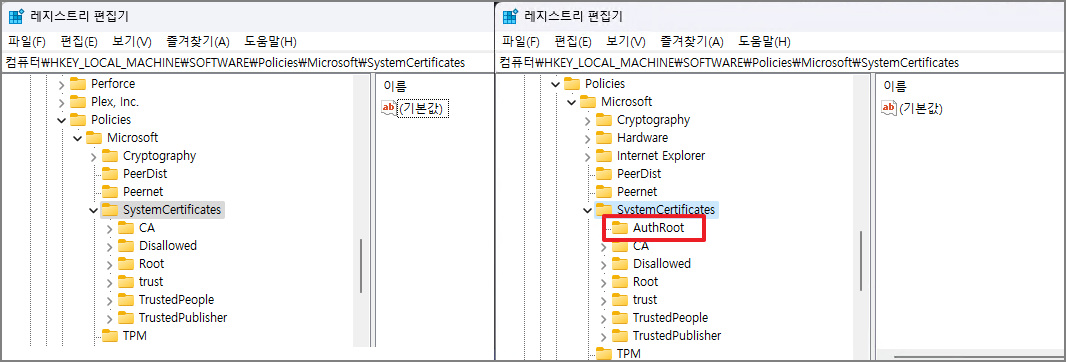This screenshot has height=362, width=1066.
Task: Expand the Disallowed key in left window
Action: (x=110, y=246)
